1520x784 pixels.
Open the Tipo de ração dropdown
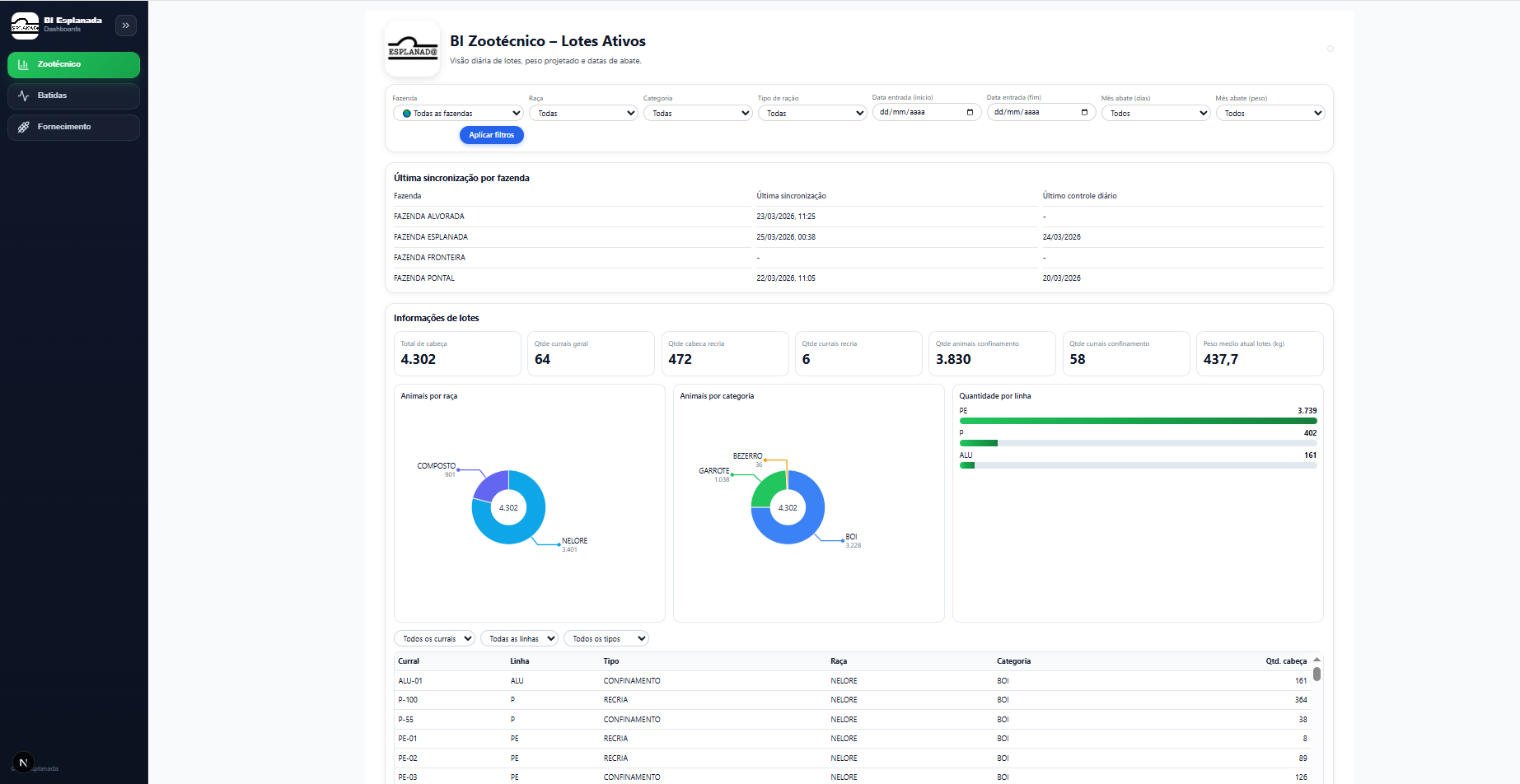[812, 114]
